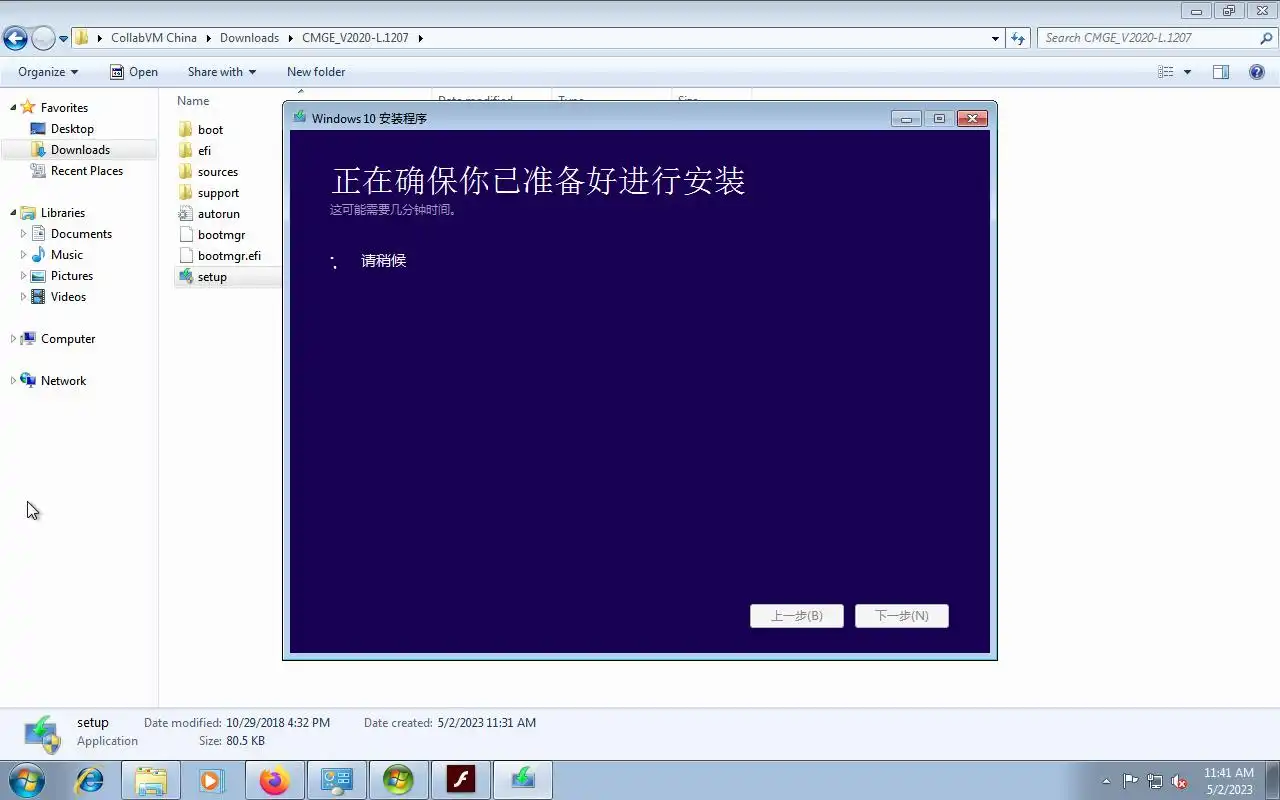Open Windows Explorer taskbar icon
Image resolution: width=1280 pixels, height=800 pixels.
[x=151, y=780]
